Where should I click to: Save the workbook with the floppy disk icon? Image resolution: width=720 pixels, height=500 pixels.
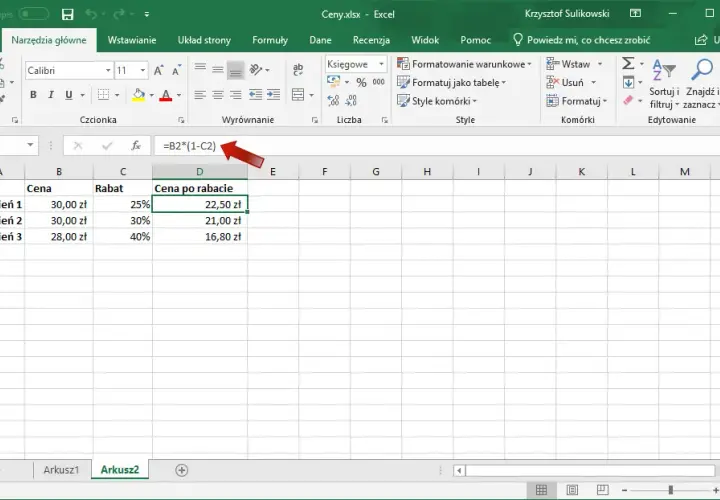click(x=68, y=14)
